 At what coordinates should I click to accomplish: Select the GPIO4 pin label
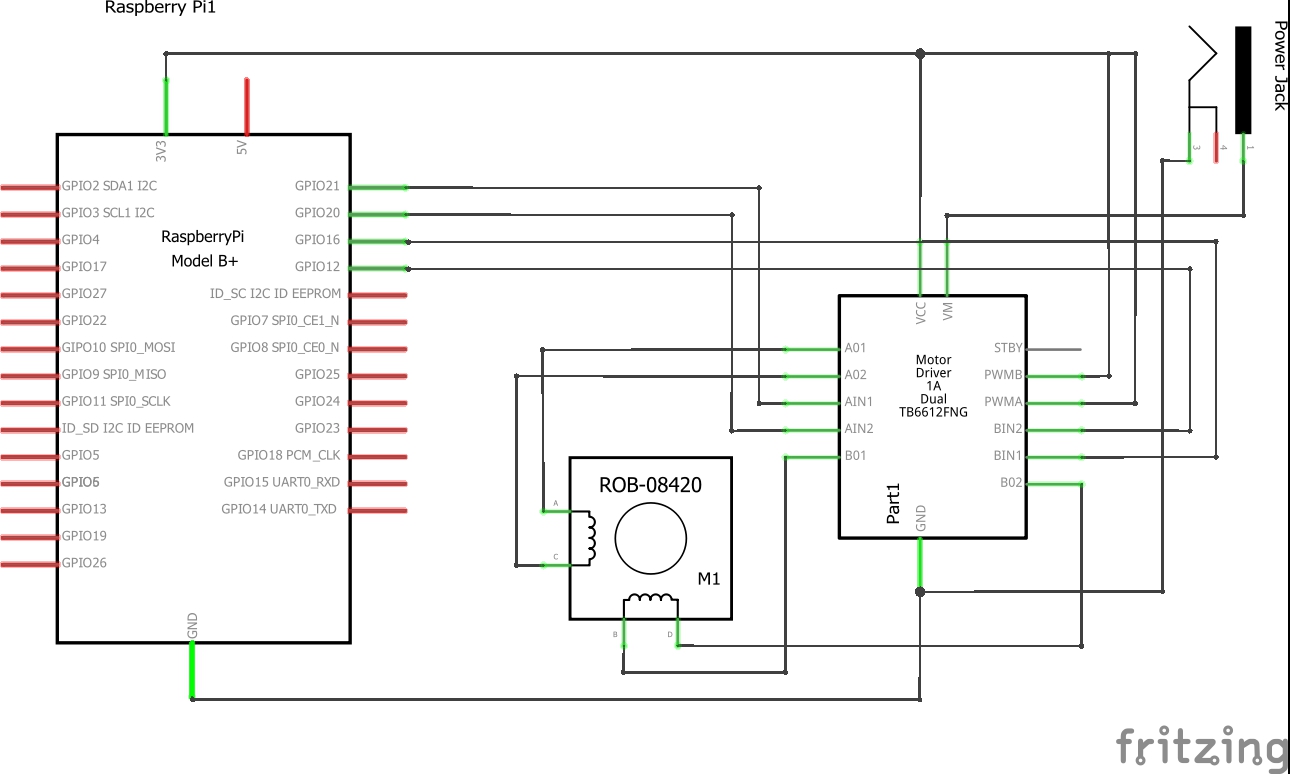[x=81, y=240]
